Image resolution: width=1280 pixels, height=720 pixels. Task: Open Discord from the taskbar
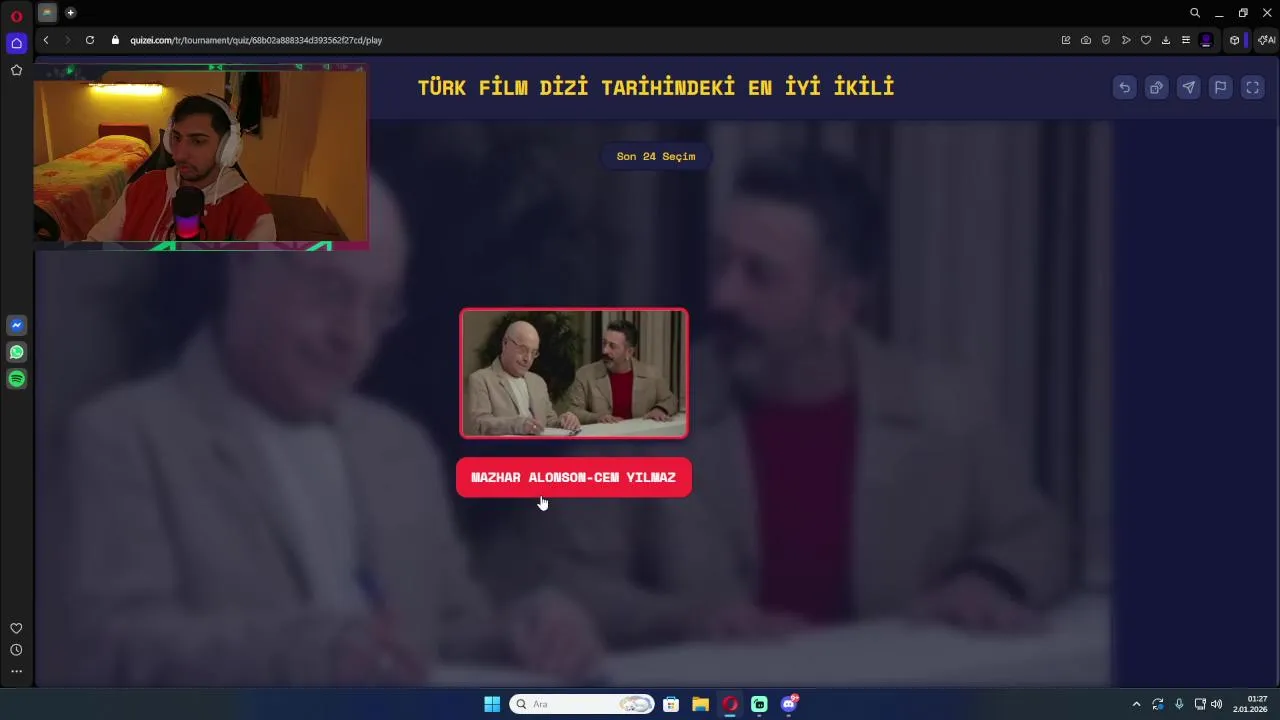789,704
